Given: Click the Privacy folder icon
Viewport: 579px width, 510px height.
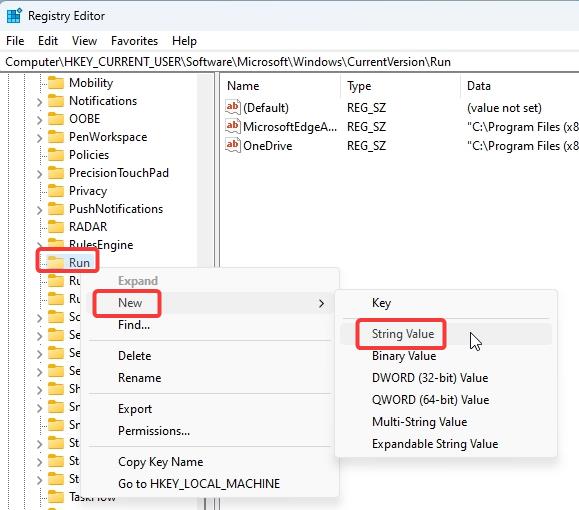Looking at the screenshot, I should 56,191.
